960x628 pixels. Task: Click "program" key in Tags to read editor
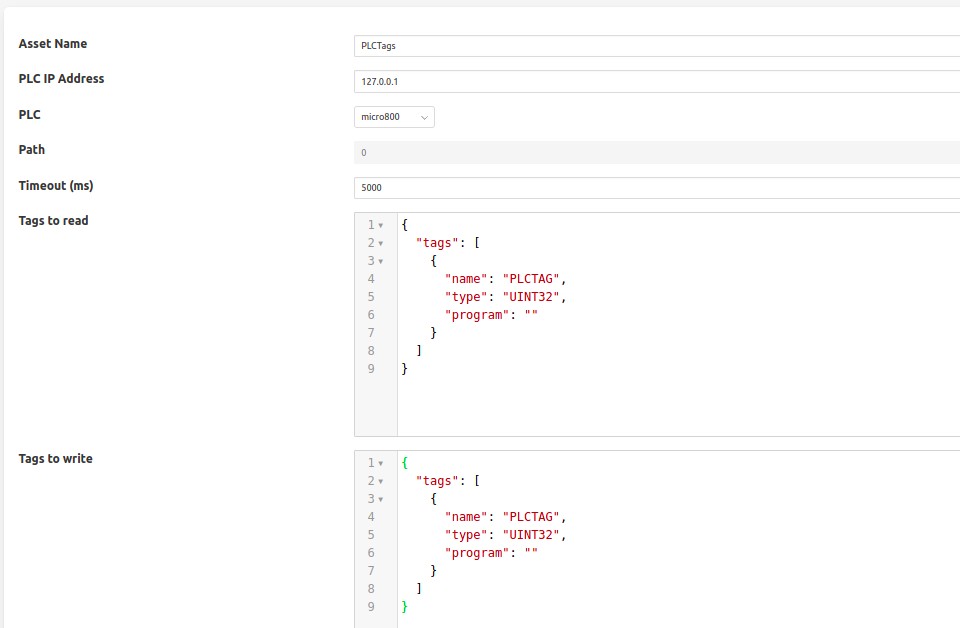[477, 315]
